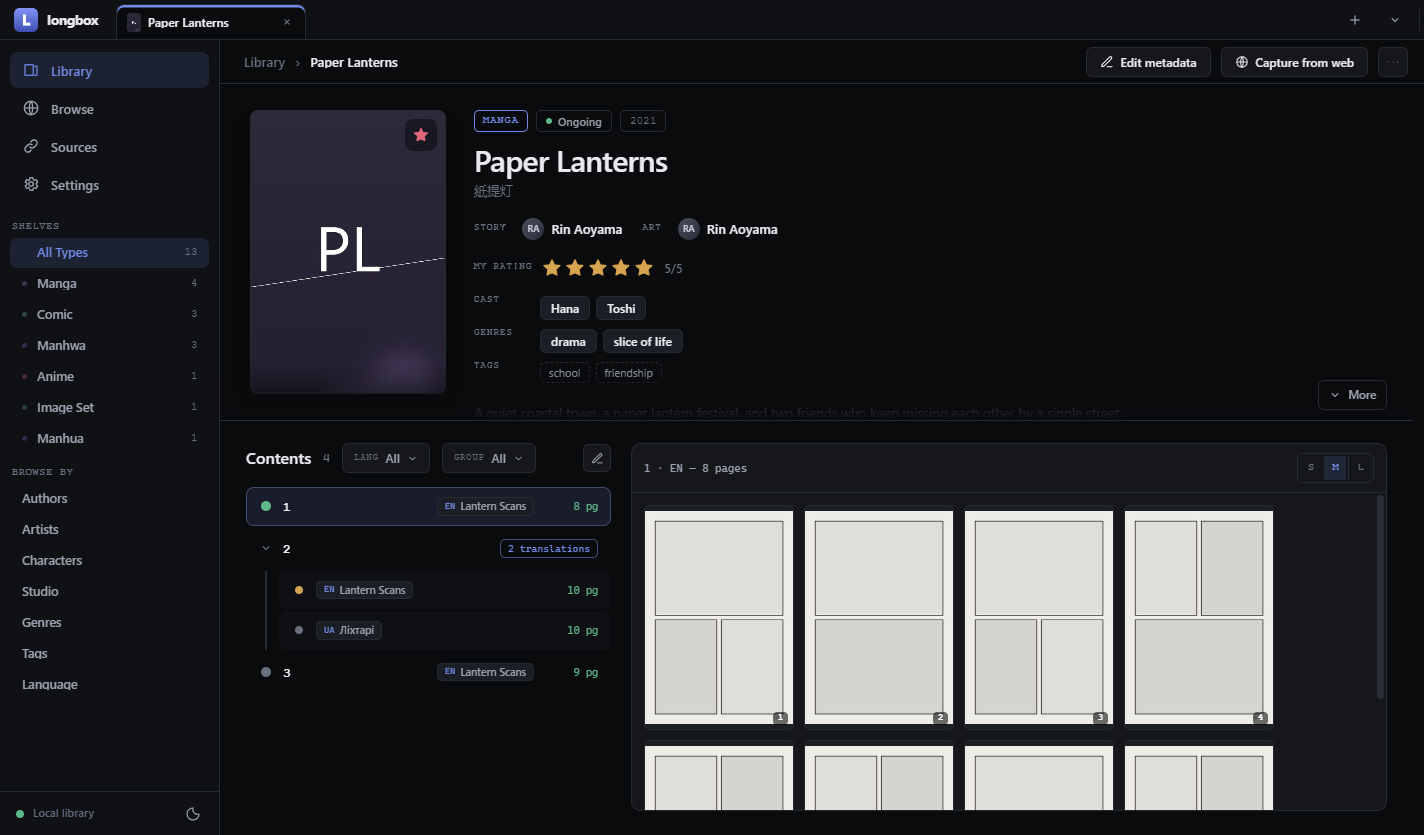Select the Image Set shelf
The height and width of the screenshot is (835, 1424).
tap(109, 408)
